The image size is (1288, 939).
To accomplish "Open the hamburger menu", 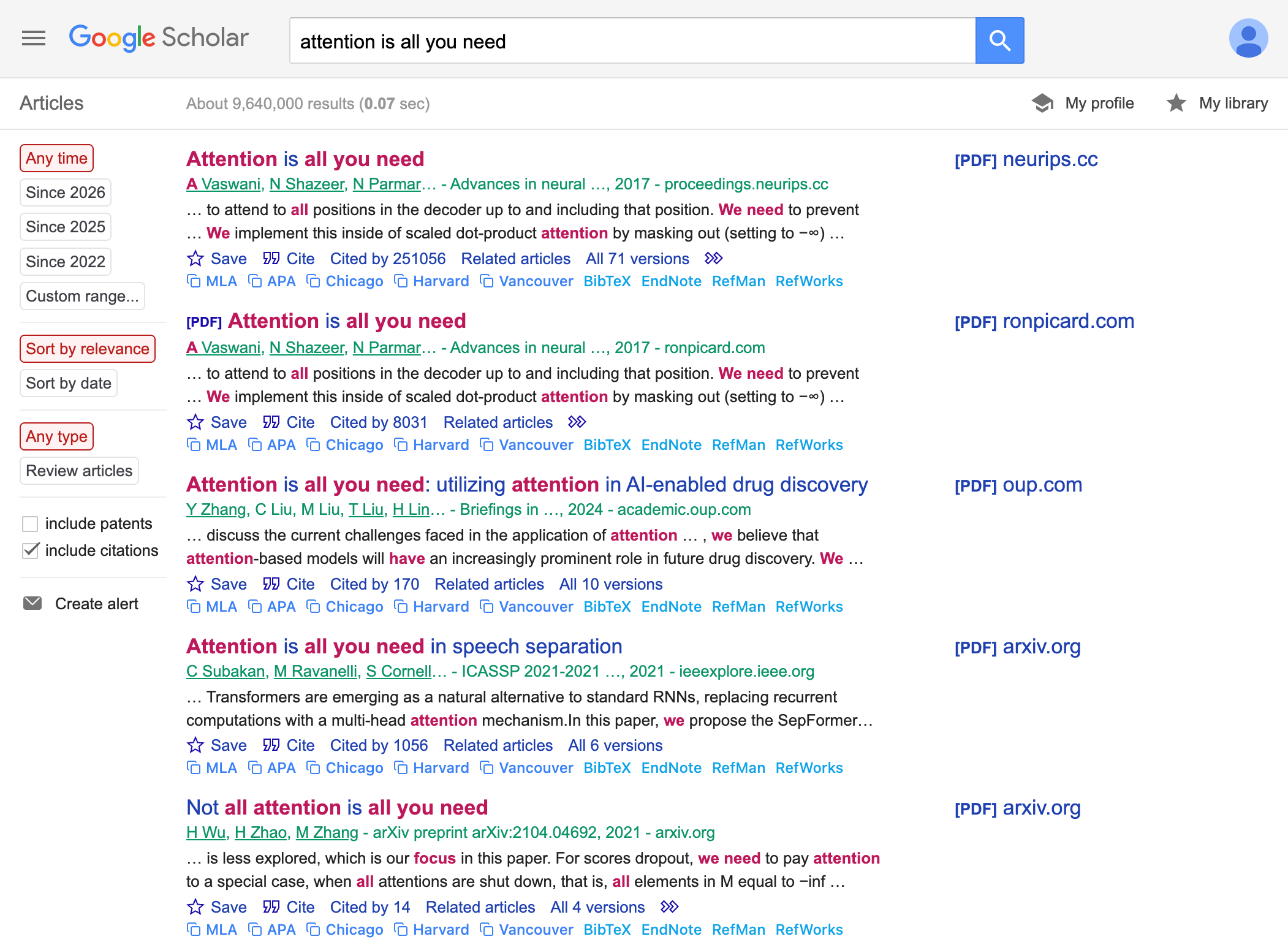I will point(34,38).
